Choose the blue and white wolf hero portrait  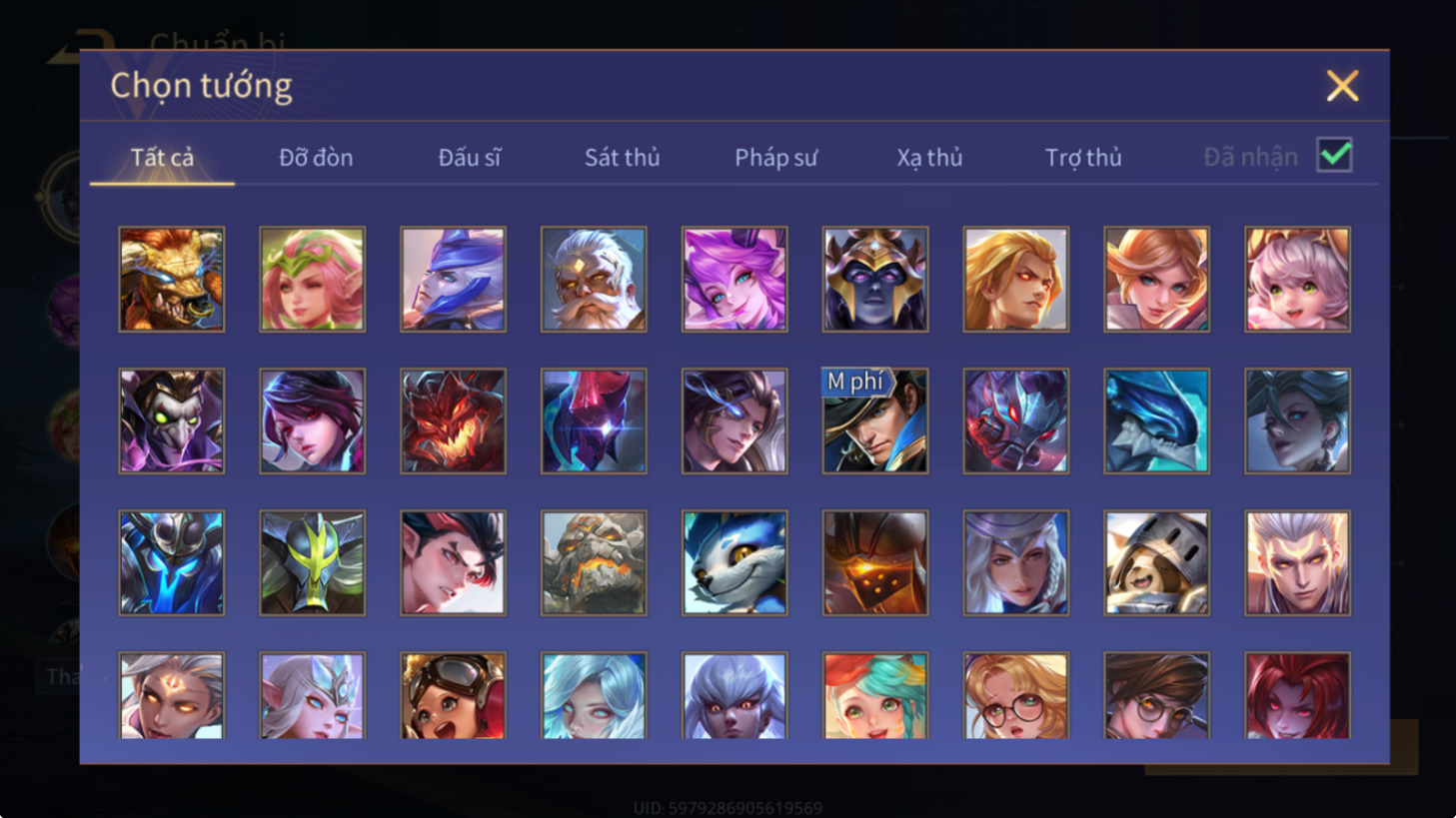[734, 562]
